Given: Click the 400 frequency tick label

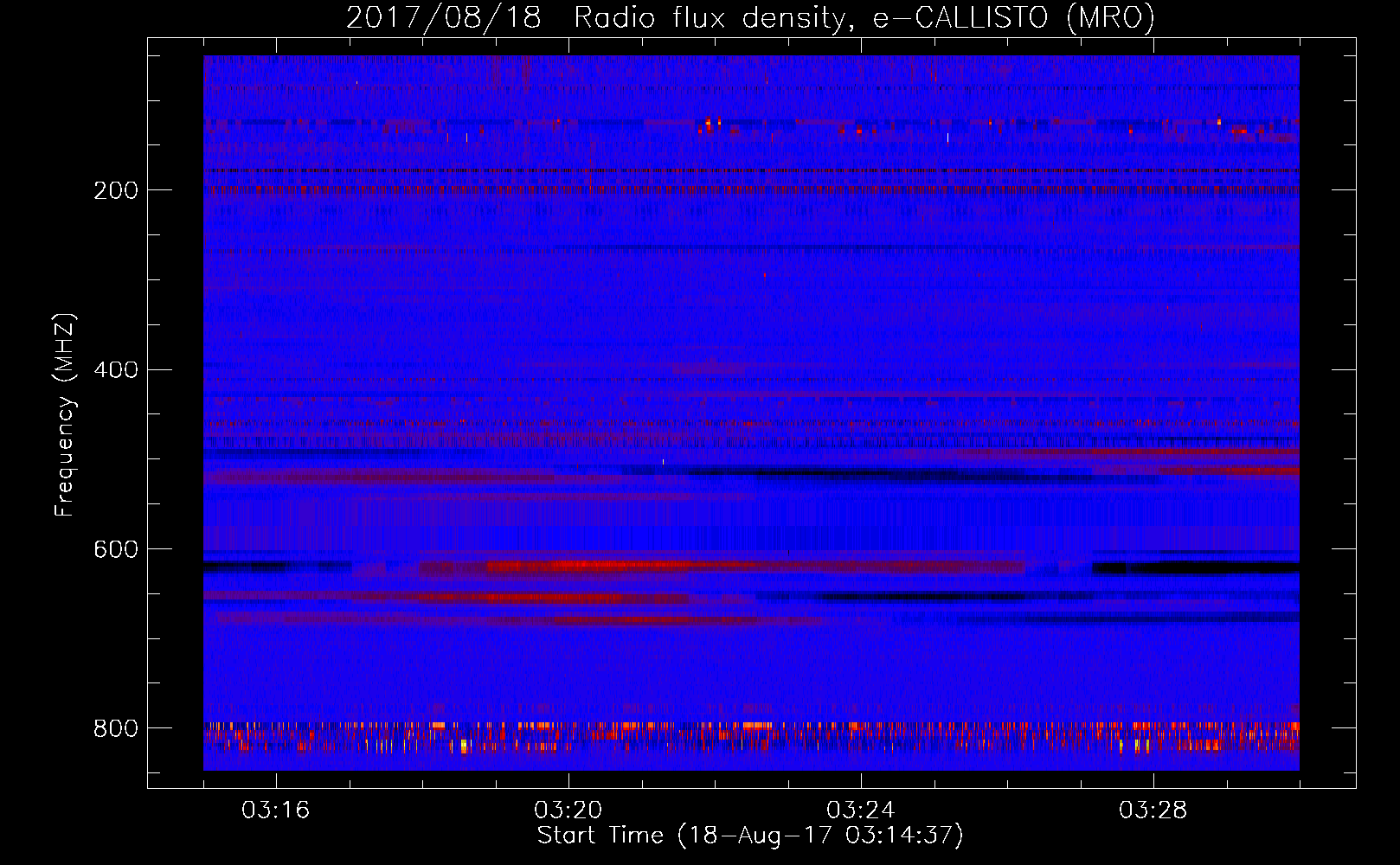Looking at the screenshot, I should (116, 370).
